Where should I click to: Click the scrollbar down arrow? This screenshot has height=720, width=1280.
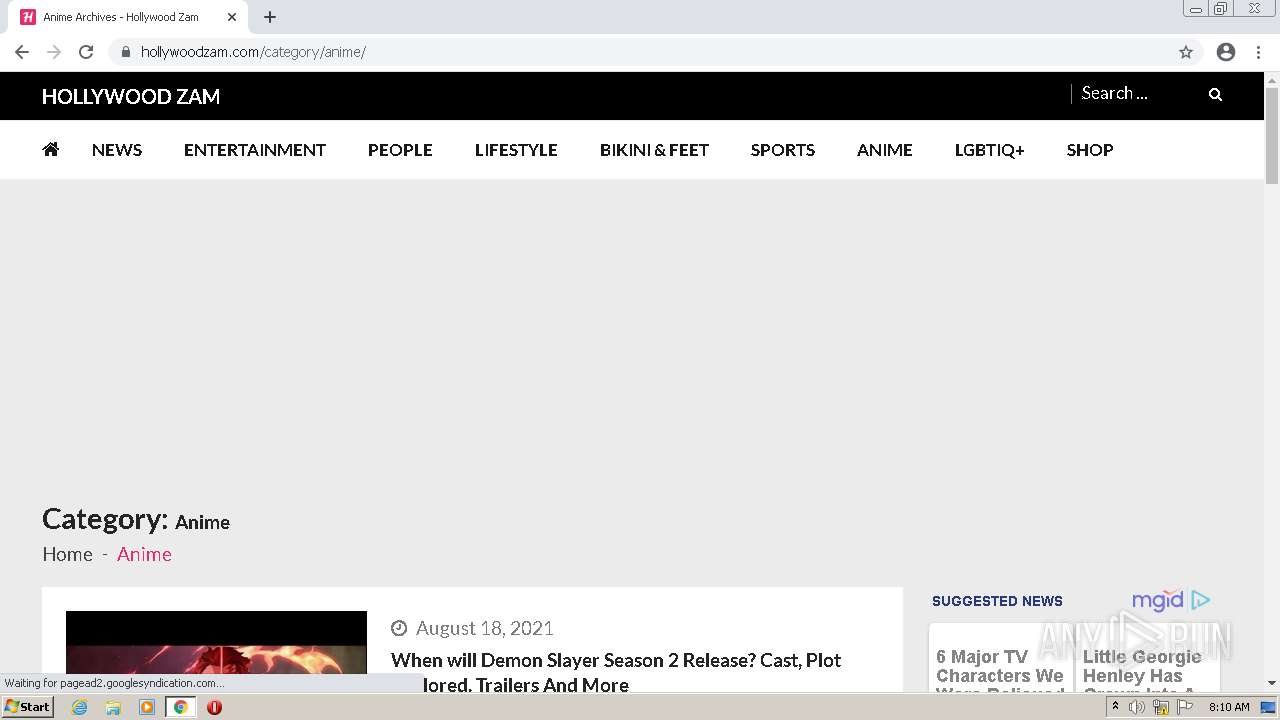coord(1272,683)
